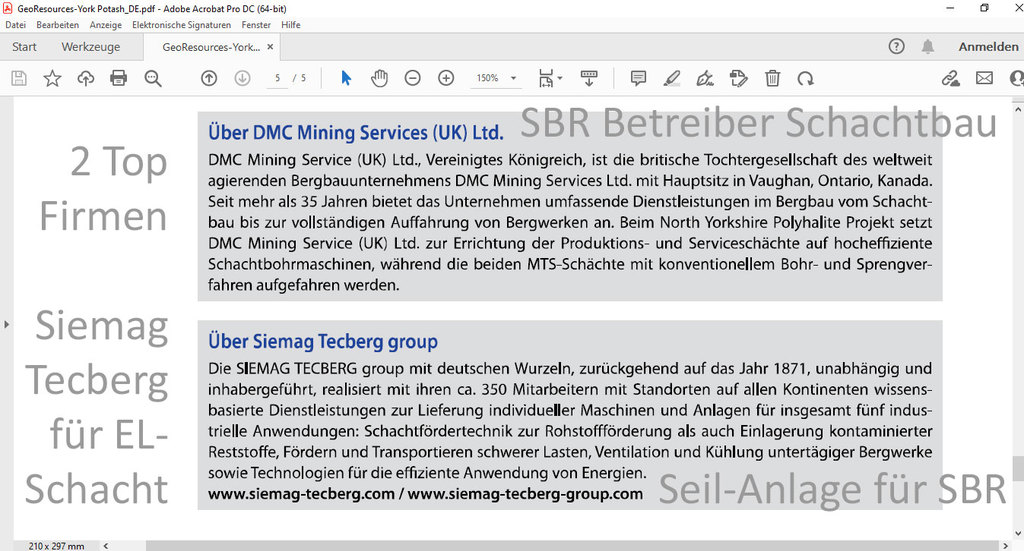Click the bookmark star icon
1024x551 pixels.
click(x=52, y=78)
